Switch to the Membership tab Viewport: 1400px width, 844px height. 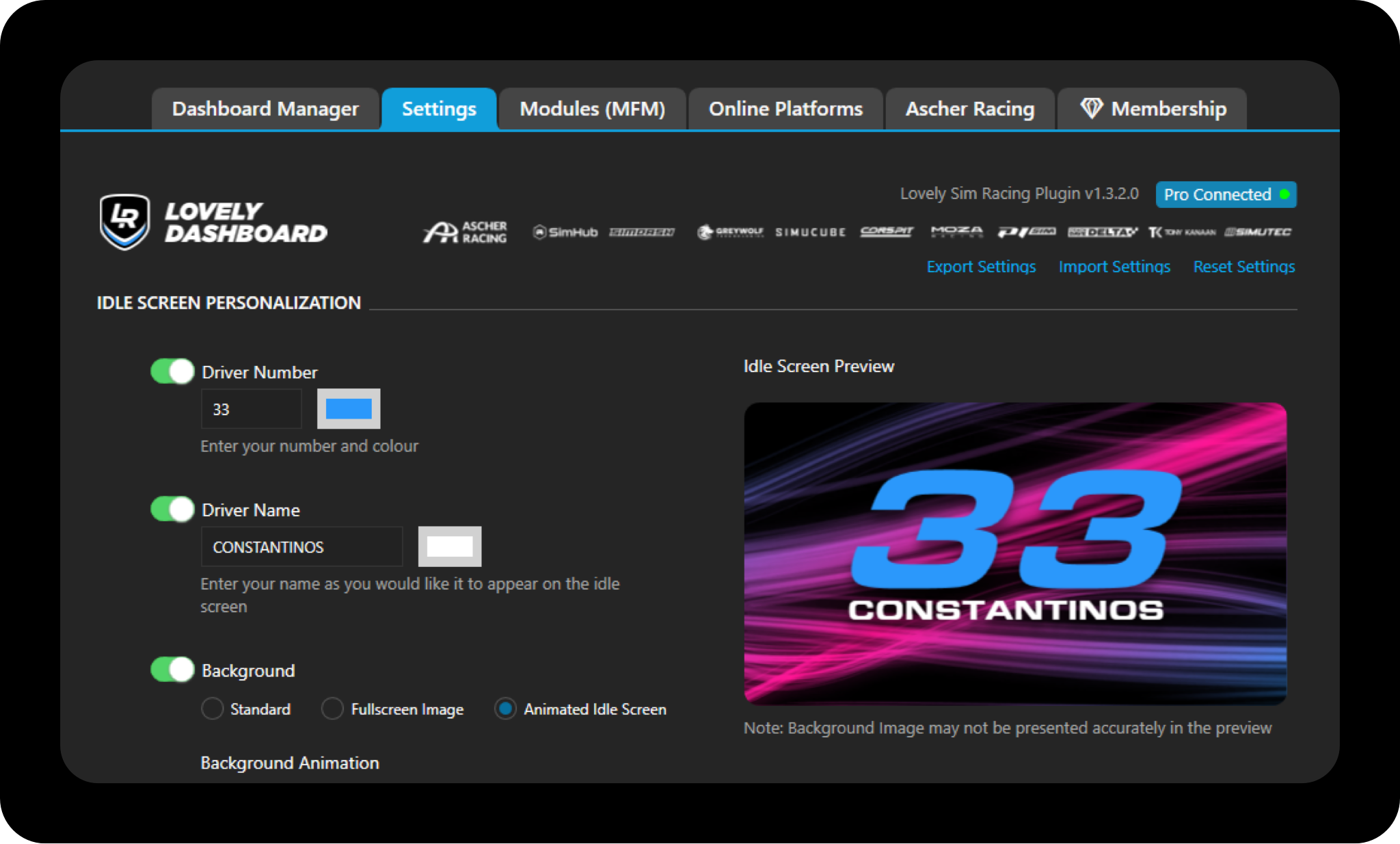click(1153, 109)
